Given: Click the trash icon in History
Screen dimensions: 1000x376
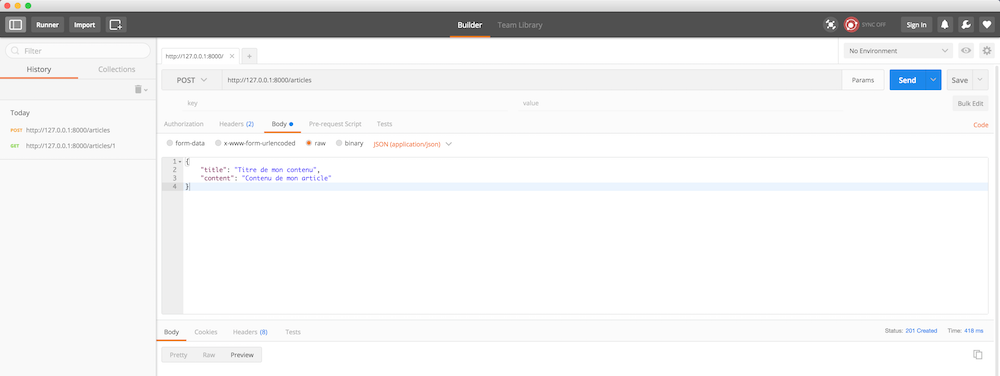Looking at the screenshot, I should point(138,89).
